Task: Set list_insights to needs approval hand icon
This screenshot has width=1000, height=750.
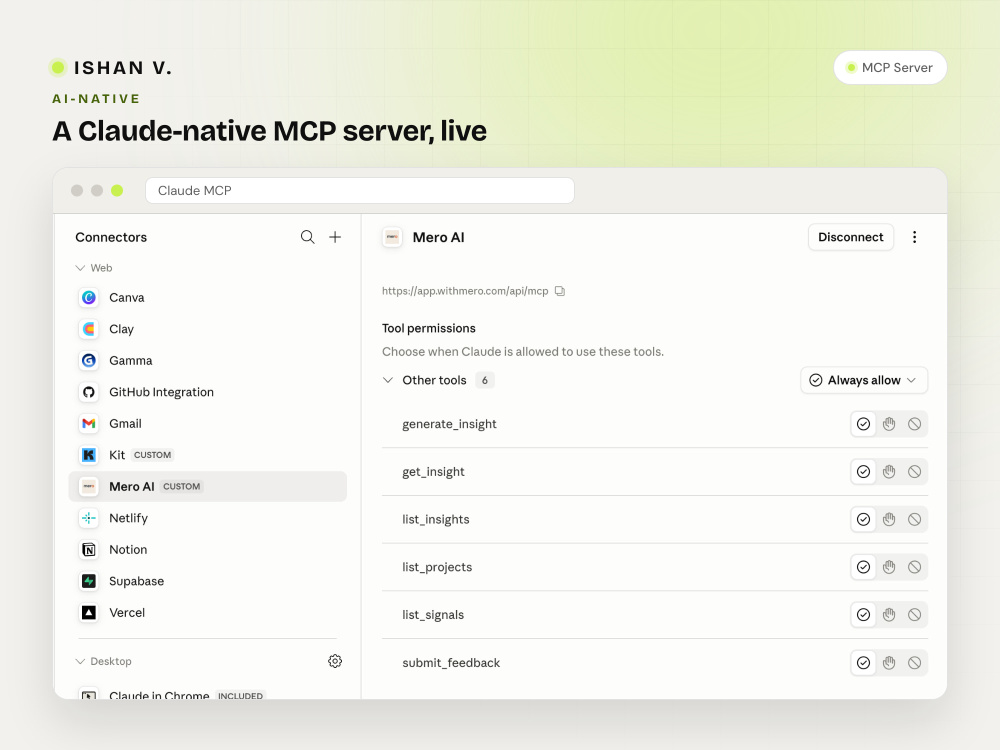Action: pyautogui.click(x=889, y=520)
